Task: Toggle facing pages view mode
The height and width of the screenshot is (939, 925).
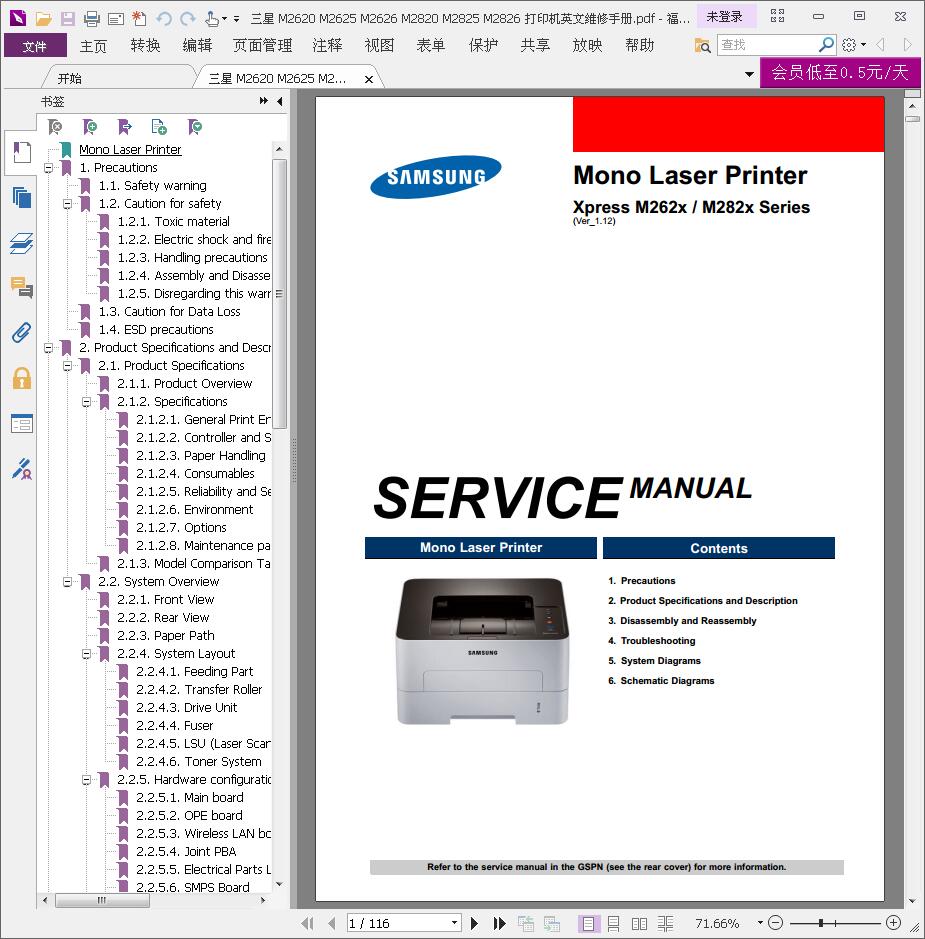Action: tap(639, 923)
